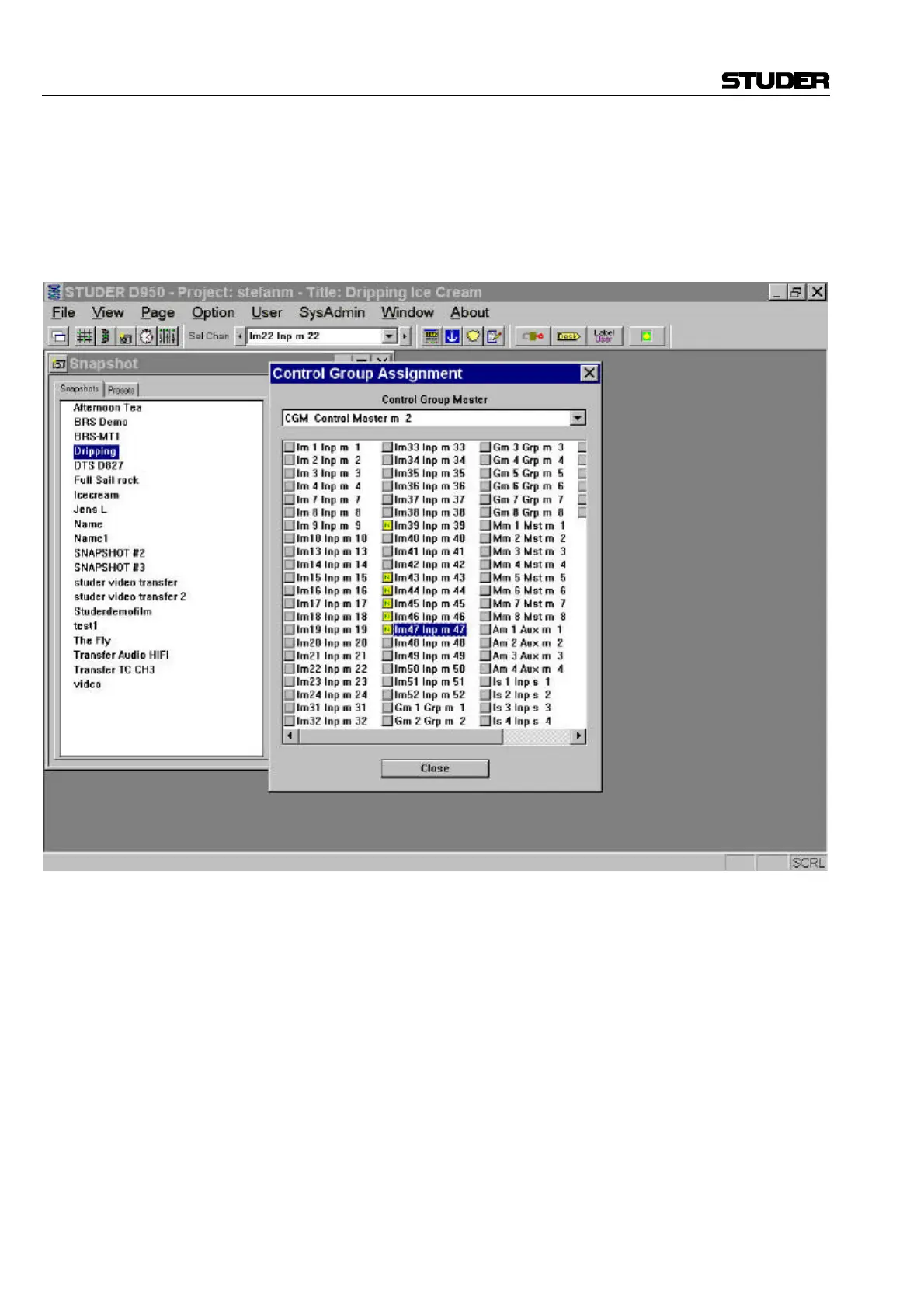Click the yellow Desk toolbar button
This screenshot has width=924, height=1308.
pyautogui.click(x=568, y=336)
